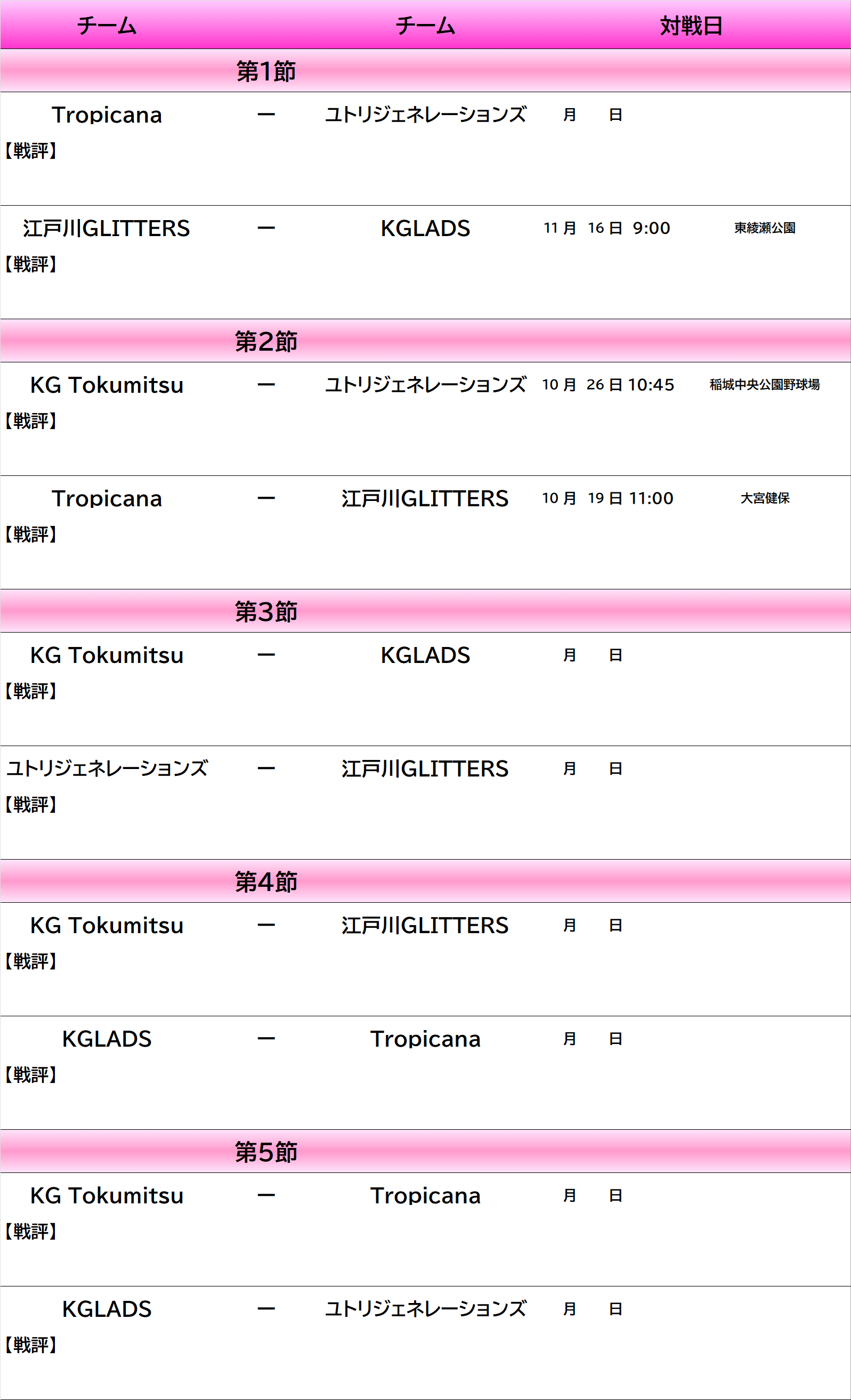Click the 東綾瀬公園 venue text
The image size is (851, 1400).
click(x=764, y=229)
